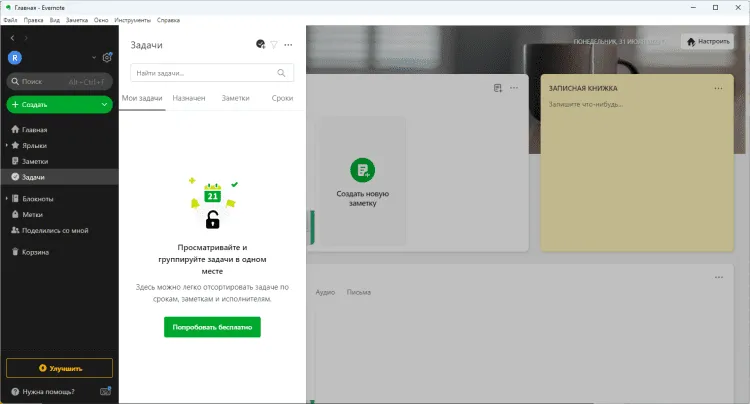
Task: Click the news envelope icon at sidebar bottom
Action: click(106, 391)
